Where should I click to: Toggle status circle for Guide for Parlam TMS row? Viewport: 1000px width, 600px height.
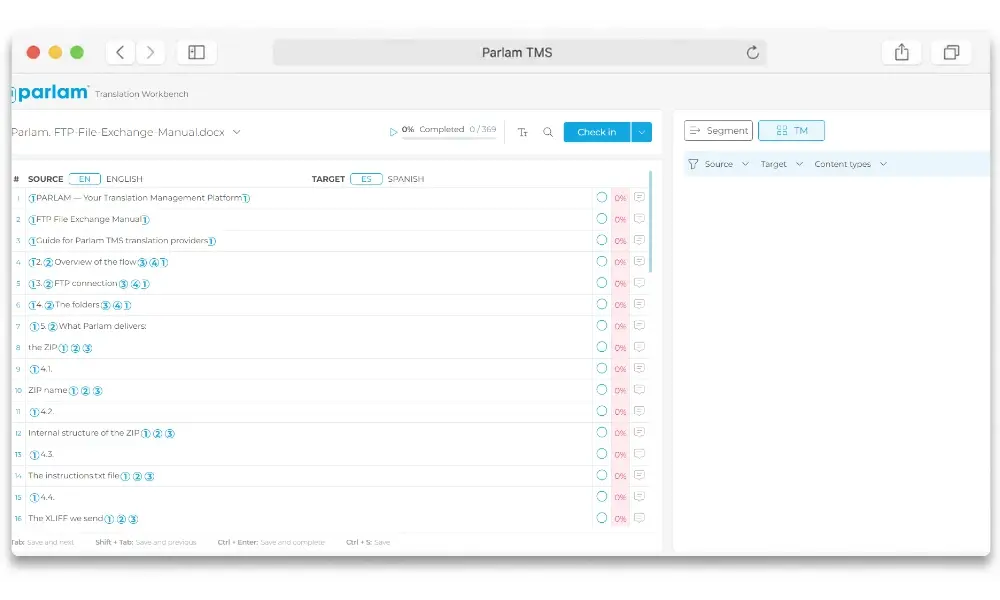click(x=601, y=240)
